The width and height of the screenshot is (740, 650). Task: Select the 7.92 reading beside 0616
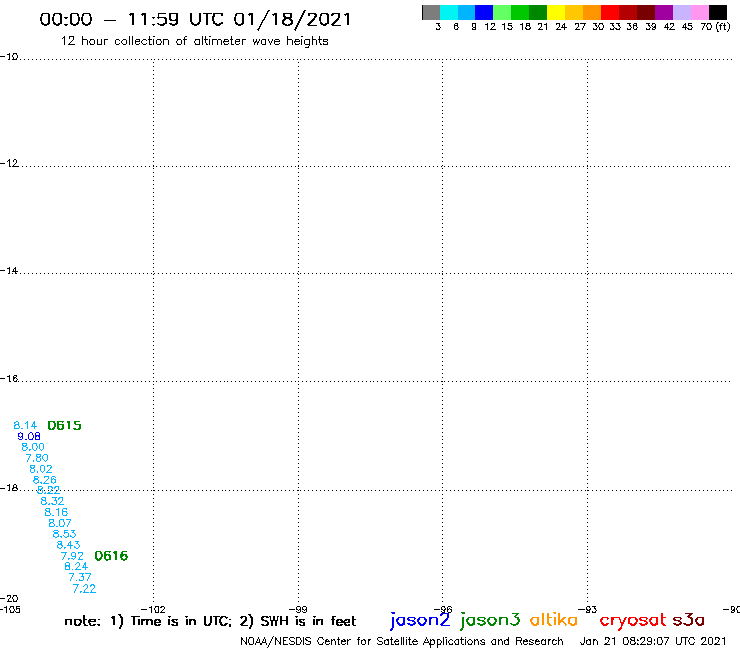72,556
